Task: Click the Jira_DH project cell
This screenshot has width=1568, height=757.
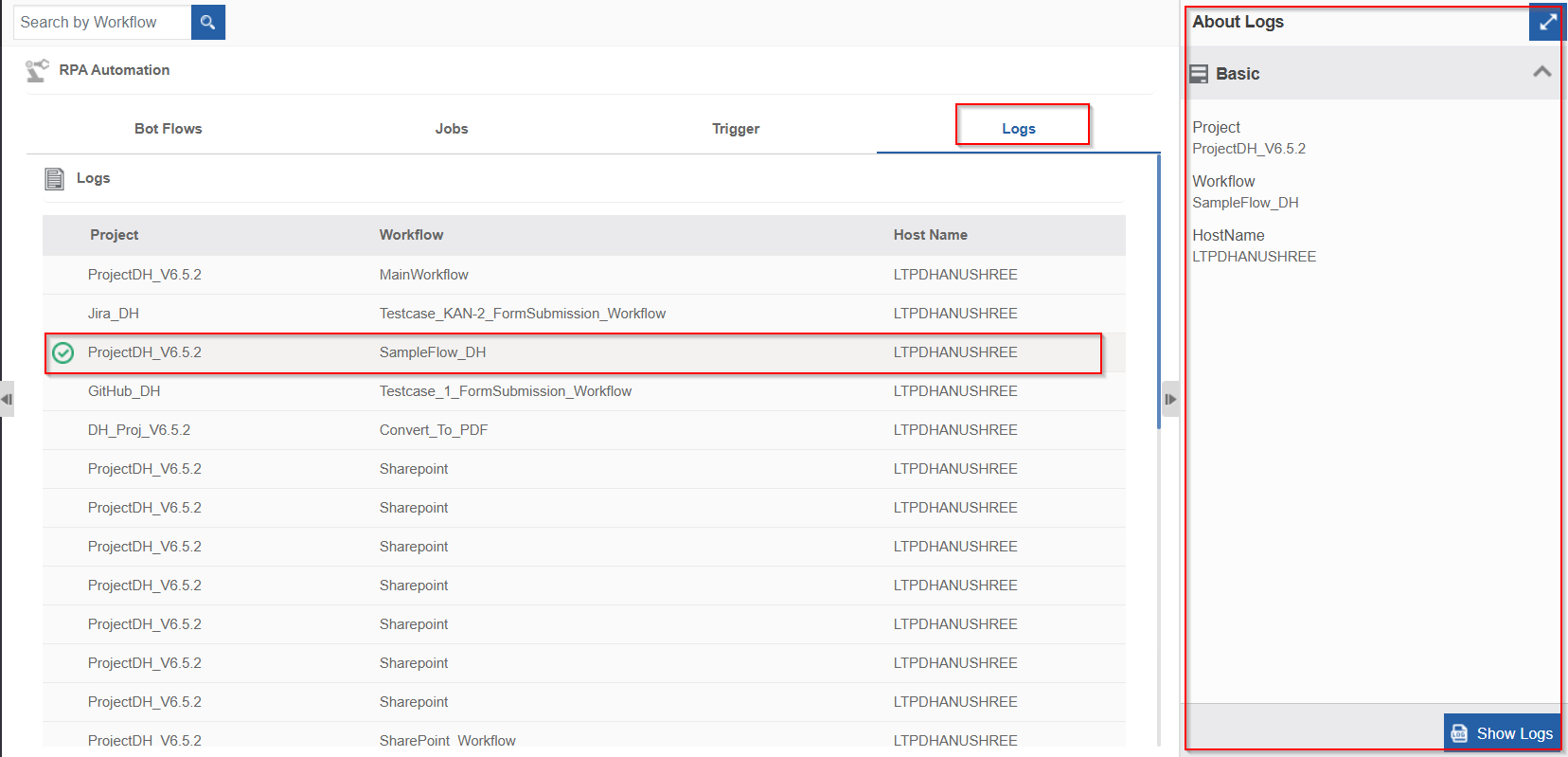Action: pos(114,314)
